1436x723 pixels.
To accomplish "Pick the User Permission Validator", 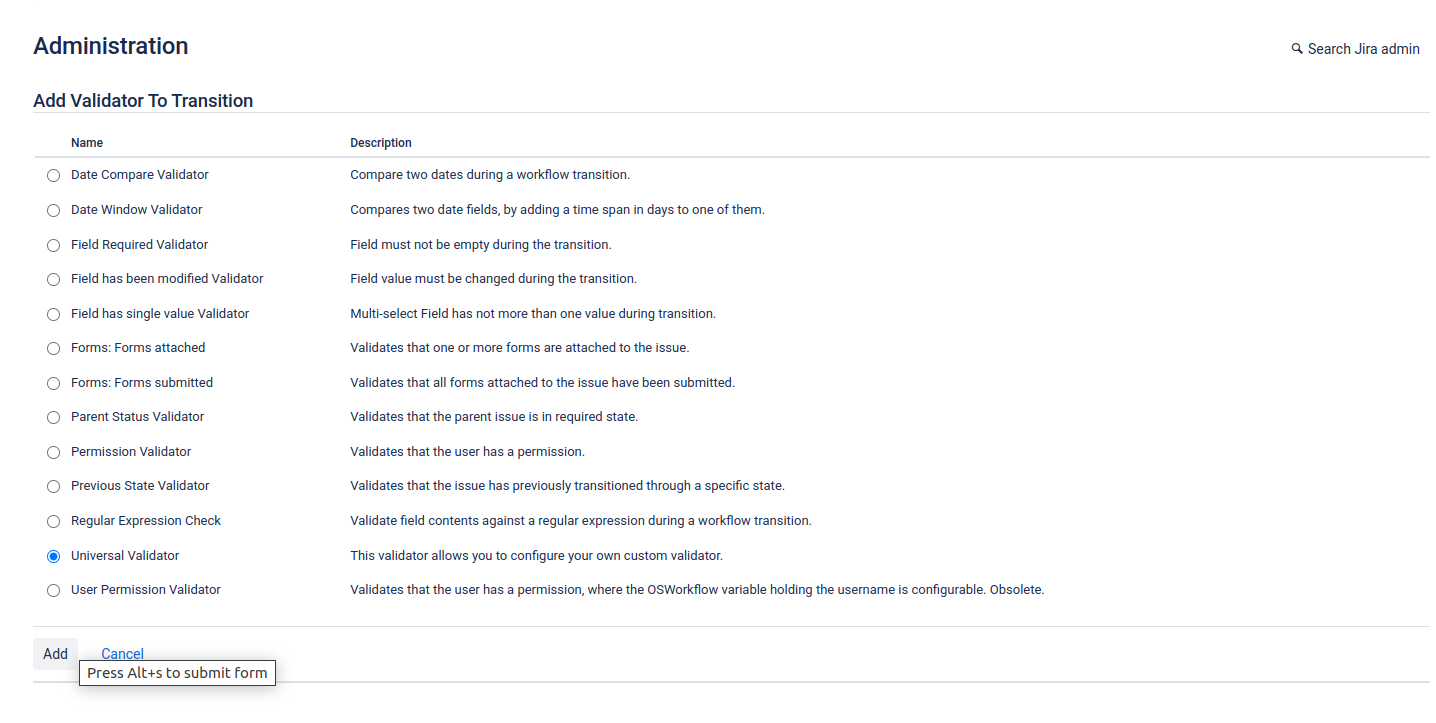I will coord(53,590).
